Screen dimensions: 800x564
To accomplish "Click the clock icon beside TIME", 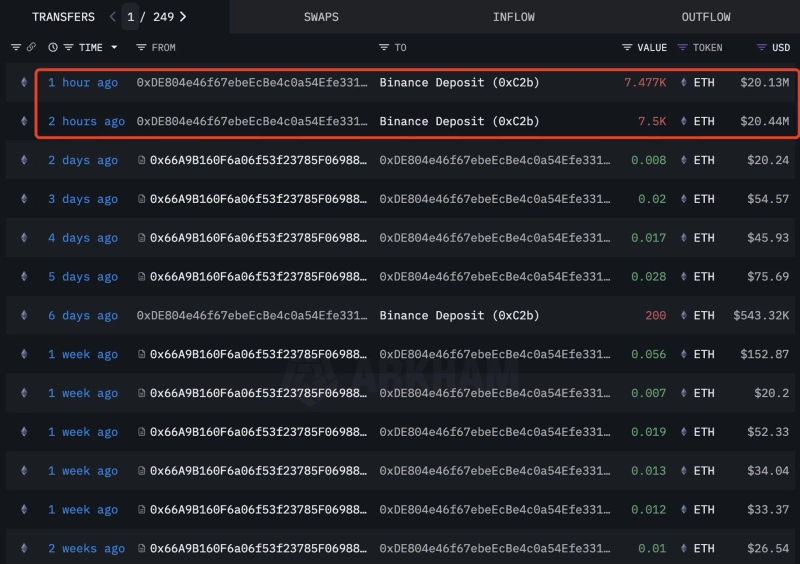I will pos(53,47).
